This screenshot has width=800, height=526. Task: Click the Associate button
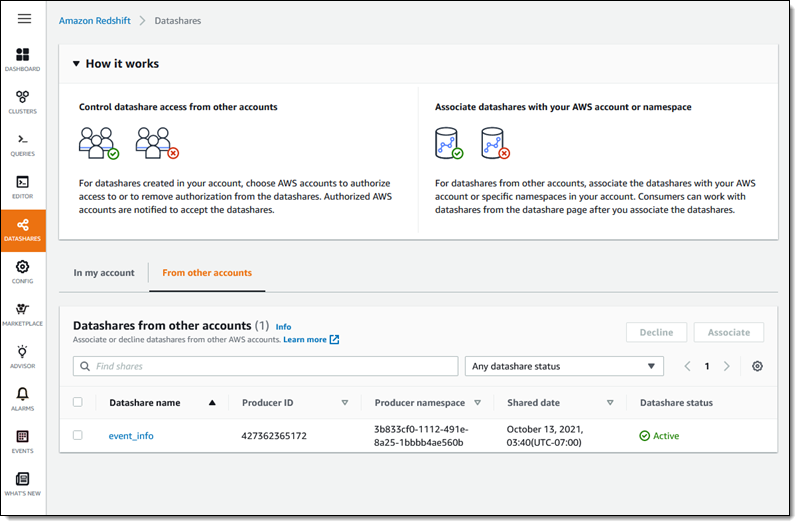click(729, 332)
